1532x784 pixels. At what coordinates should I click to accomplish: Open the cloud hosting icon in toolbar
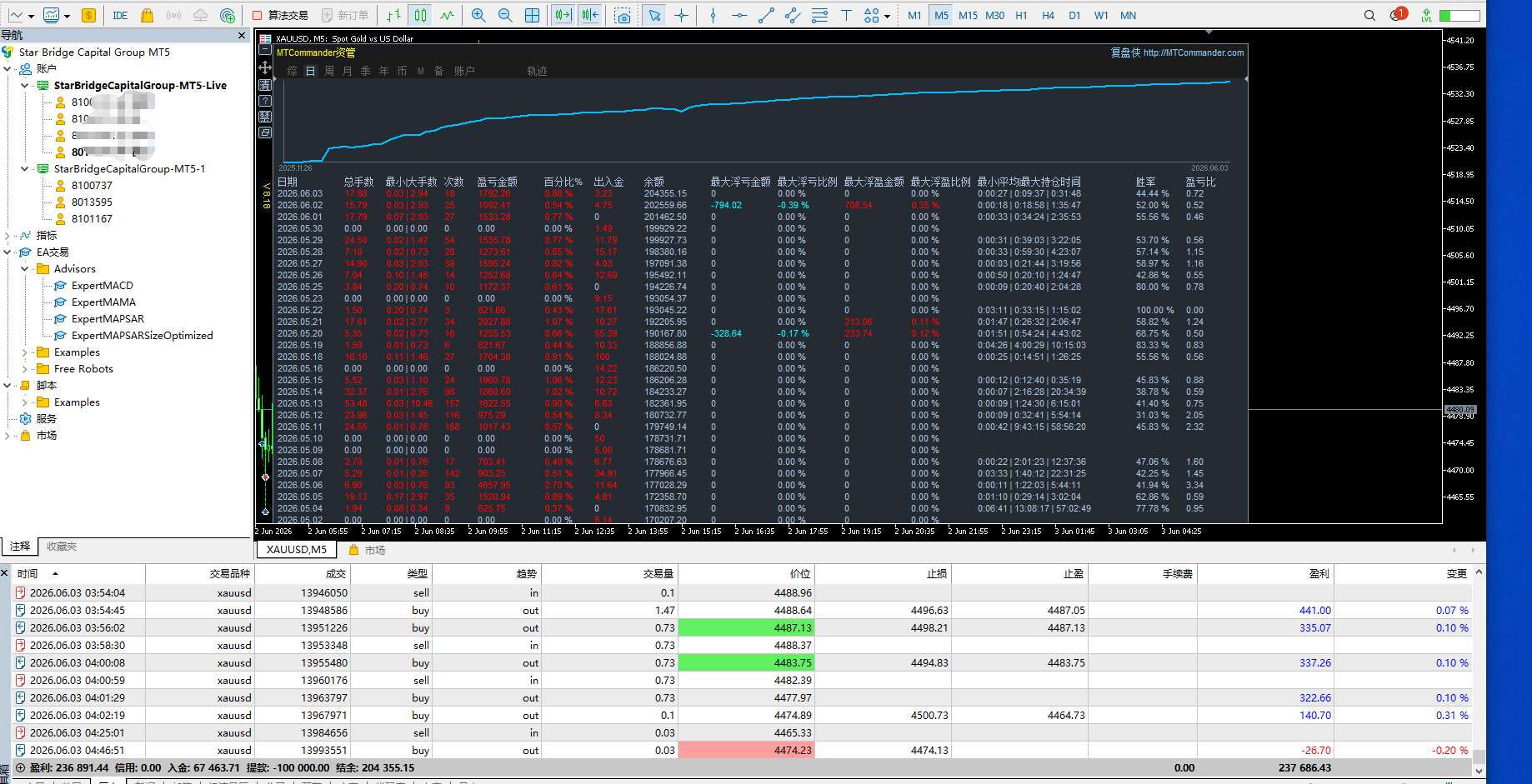[x=200, y=15]
